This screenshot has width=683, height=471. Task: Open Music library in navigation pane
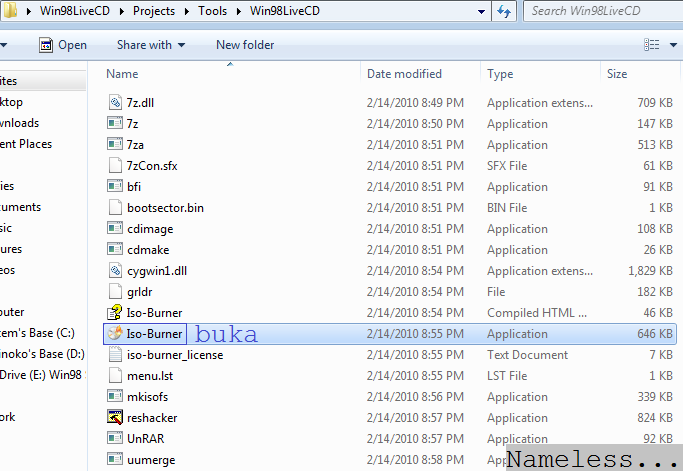pyautogui.click(x=6, y=228)
